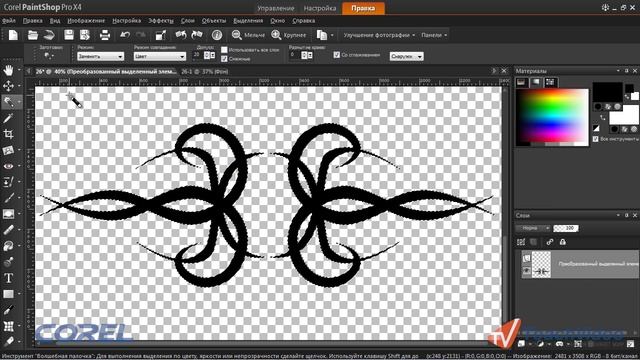
Task: Open Улучшение фотографии dropdown
Action: [x=379, y=35]
